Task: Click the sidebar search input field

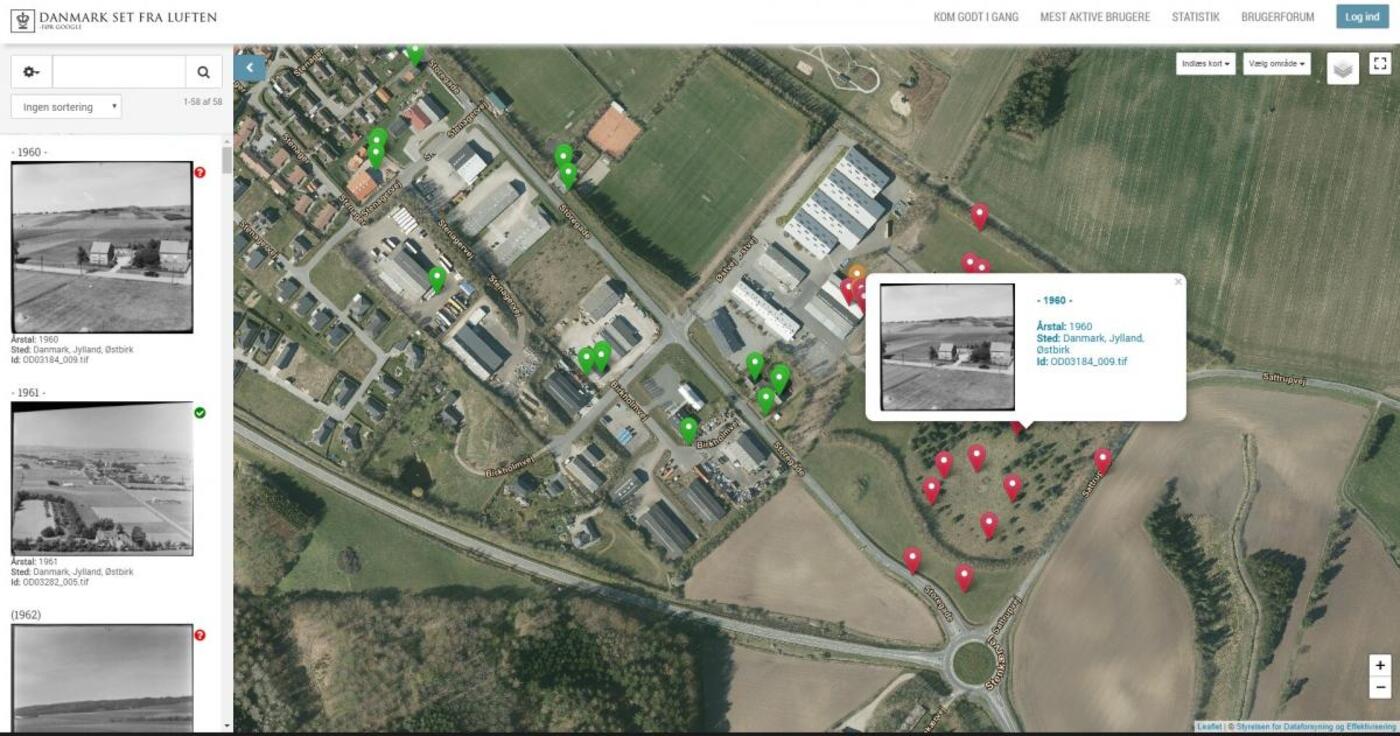Action: coord(118,72)
